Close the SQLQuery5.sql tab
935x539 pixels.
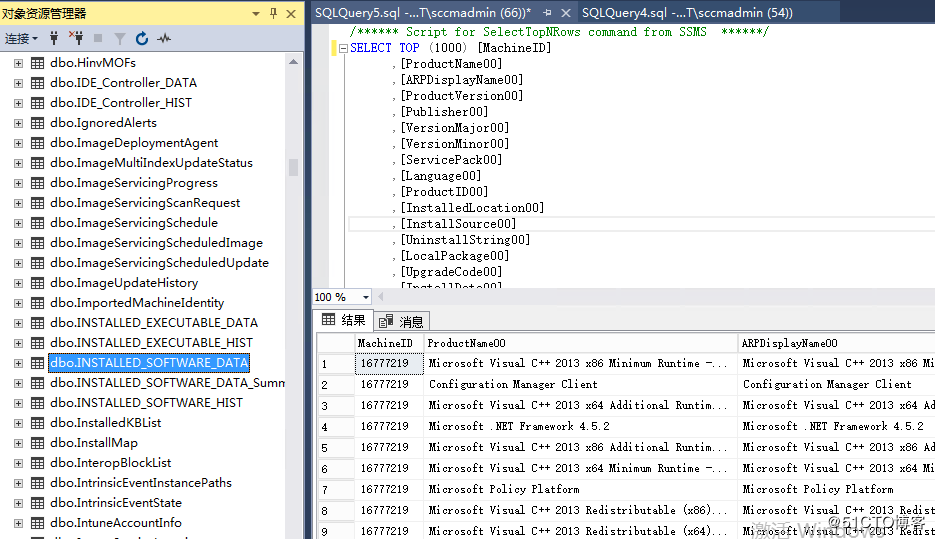click(566, 13)
